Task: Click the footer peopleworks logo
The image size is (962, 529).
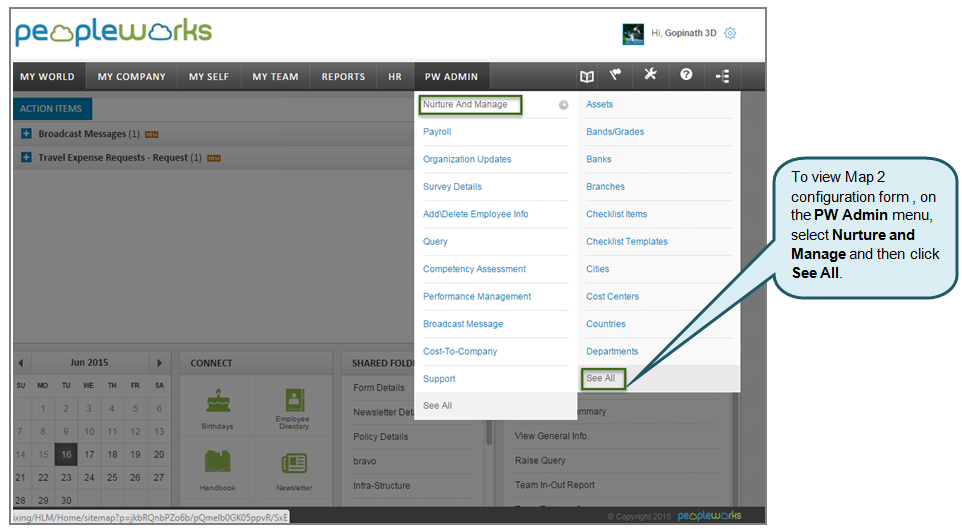Action: 709,515
